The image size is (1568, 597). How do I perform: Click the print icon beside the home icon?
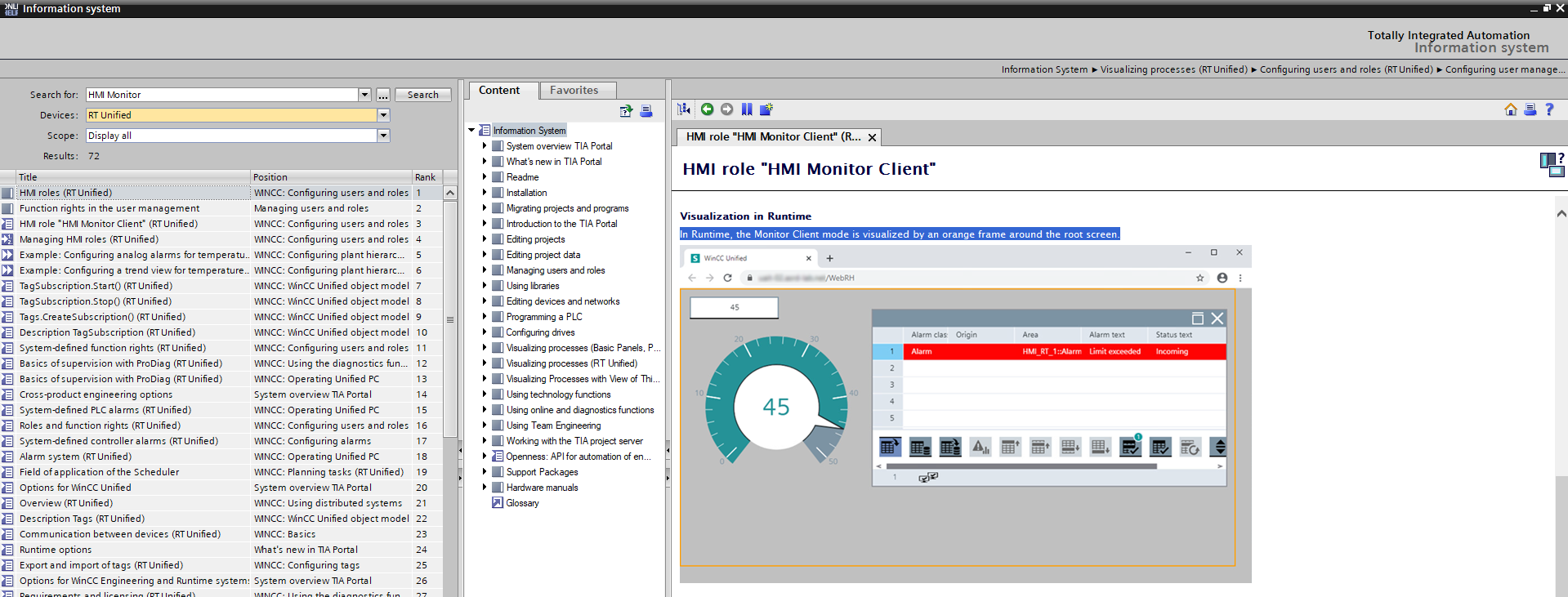(x=1530, y=109)
